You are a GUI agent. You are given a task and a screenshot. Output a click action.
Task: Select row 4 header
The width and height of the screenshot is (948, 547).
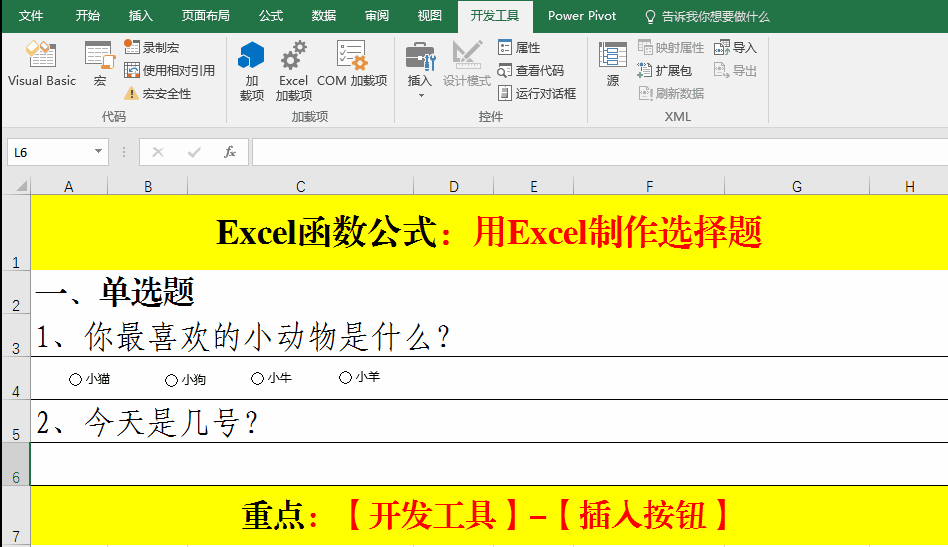click(x=16, y=378)
